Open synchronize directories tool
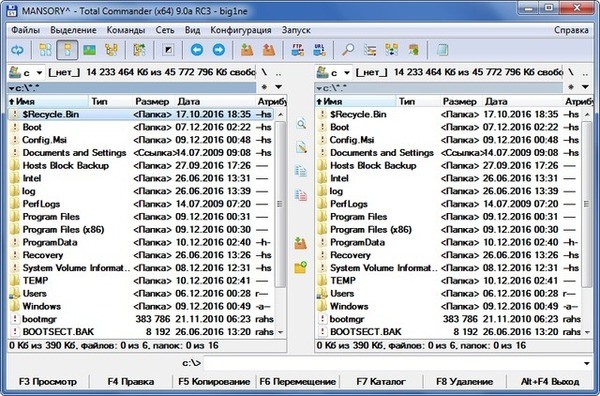This screenshot has width=600, height=396. pyautogui.click(x=392, y=50)
